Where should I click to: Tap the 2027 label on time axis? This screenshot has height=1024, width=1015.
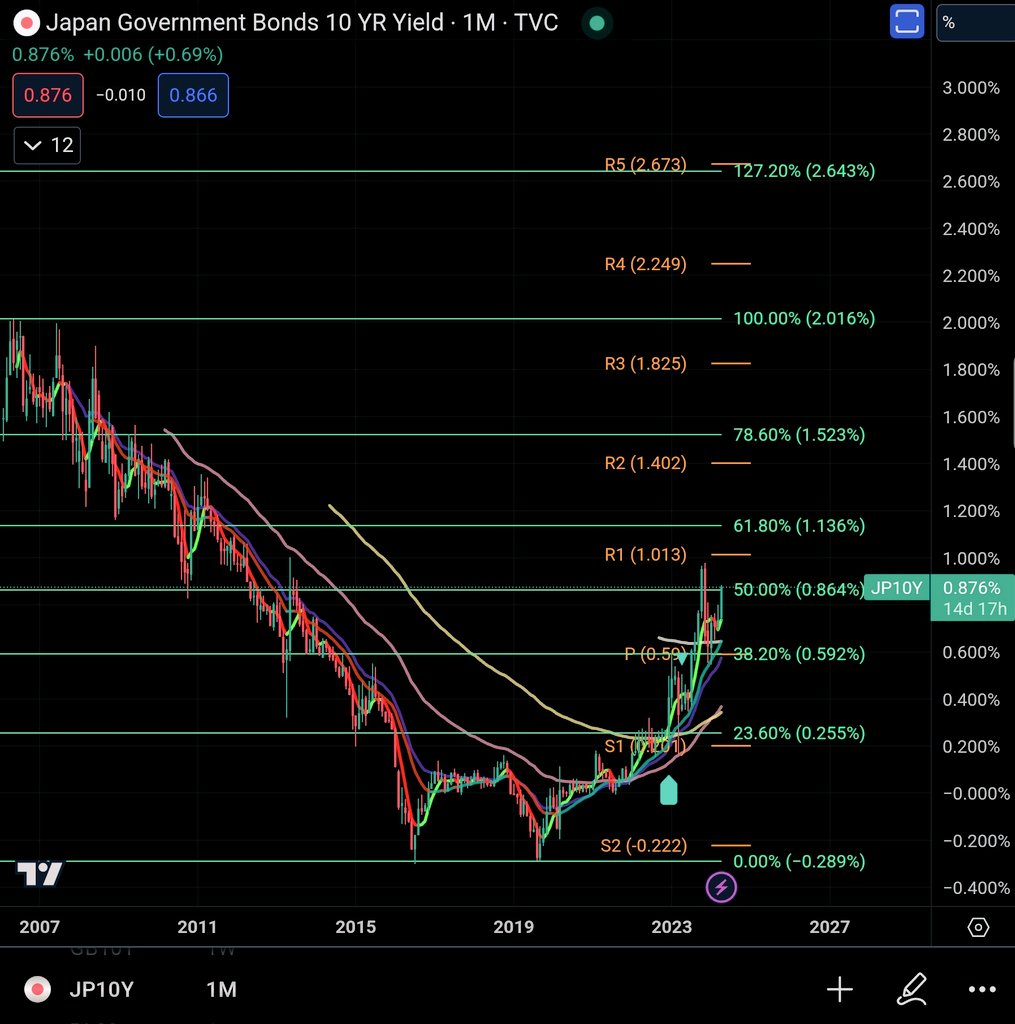830,927
